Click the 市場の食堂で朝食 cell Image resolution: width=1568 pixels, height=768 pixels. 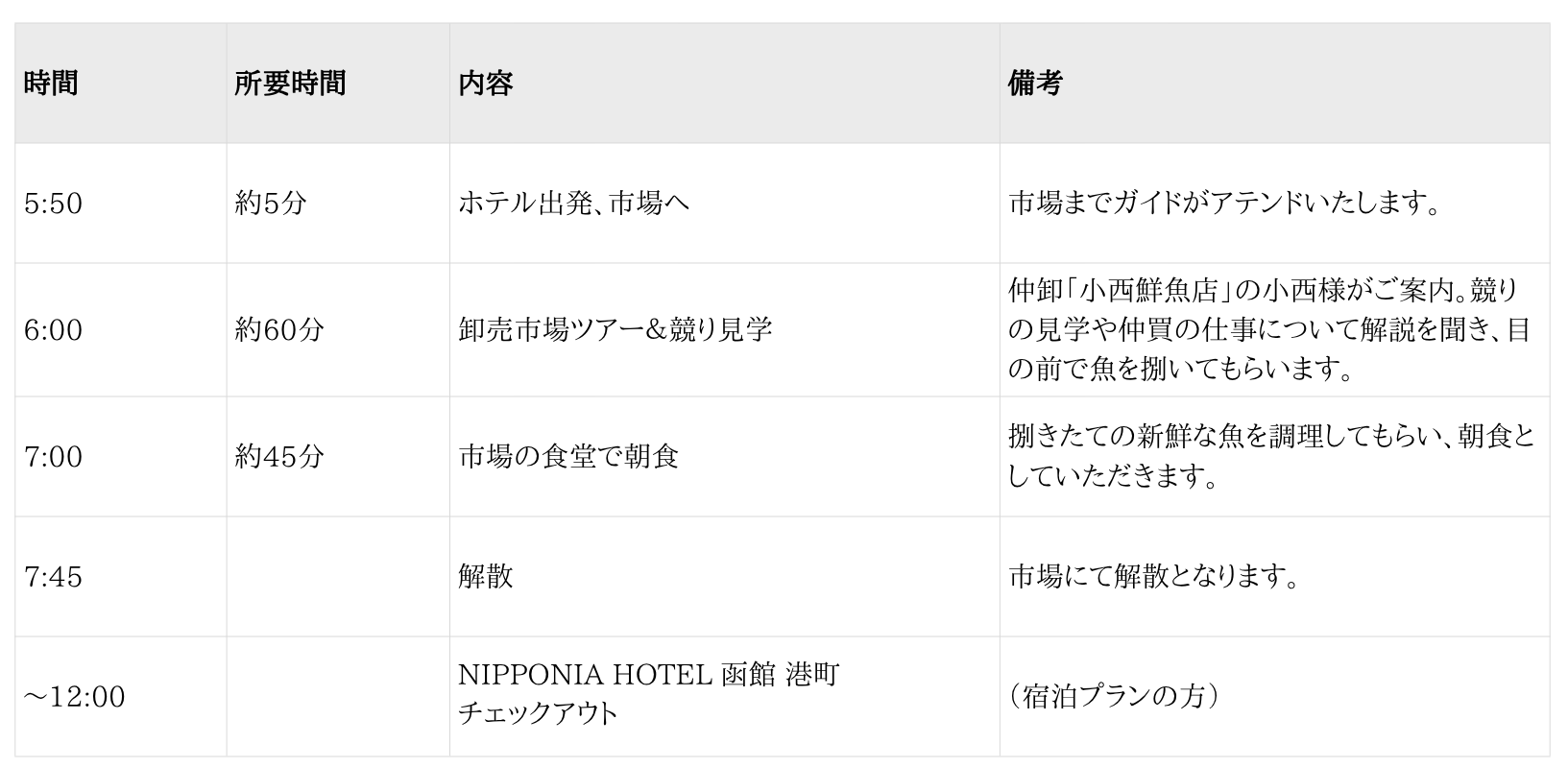point(569,456)
